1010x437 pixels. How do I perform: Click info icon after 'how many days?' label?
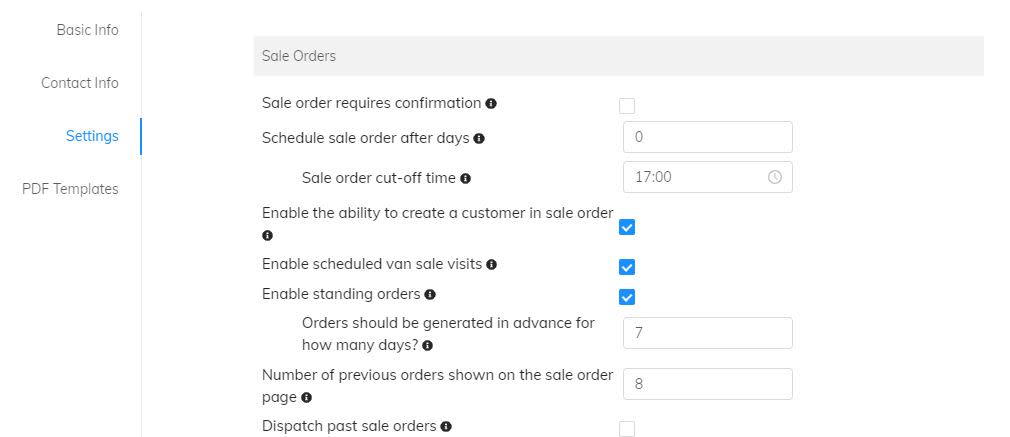(x=427, y=346)
